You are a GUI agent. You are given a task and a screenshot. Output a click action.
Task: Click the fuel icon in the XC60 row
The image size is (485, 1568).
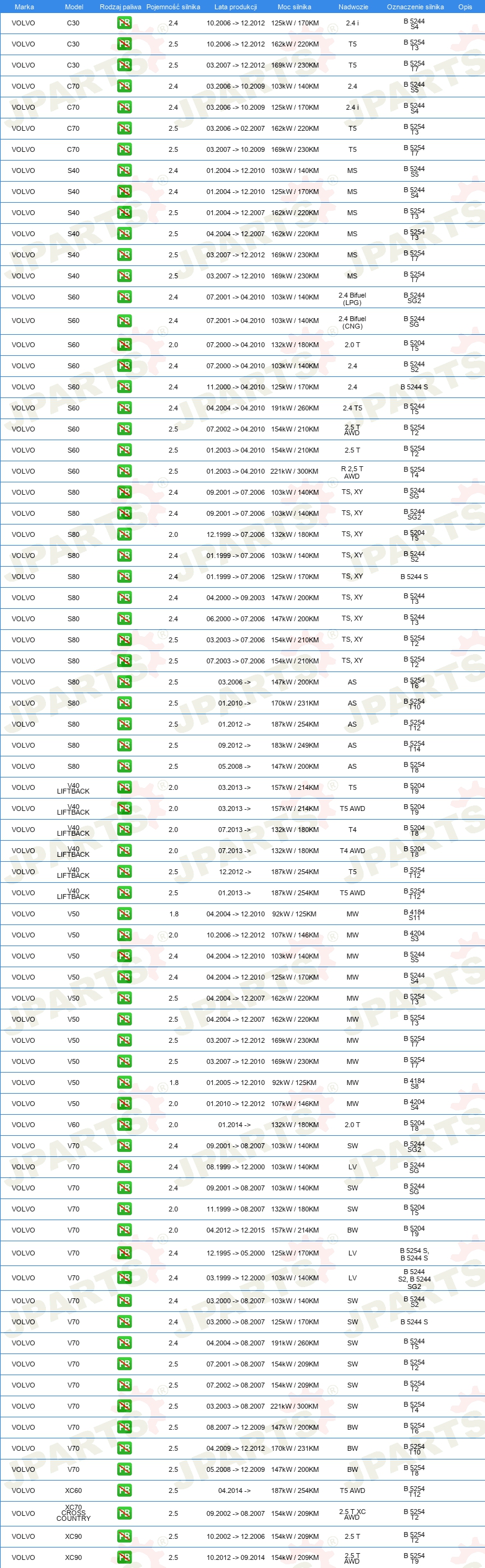(x=124, y=1490)
